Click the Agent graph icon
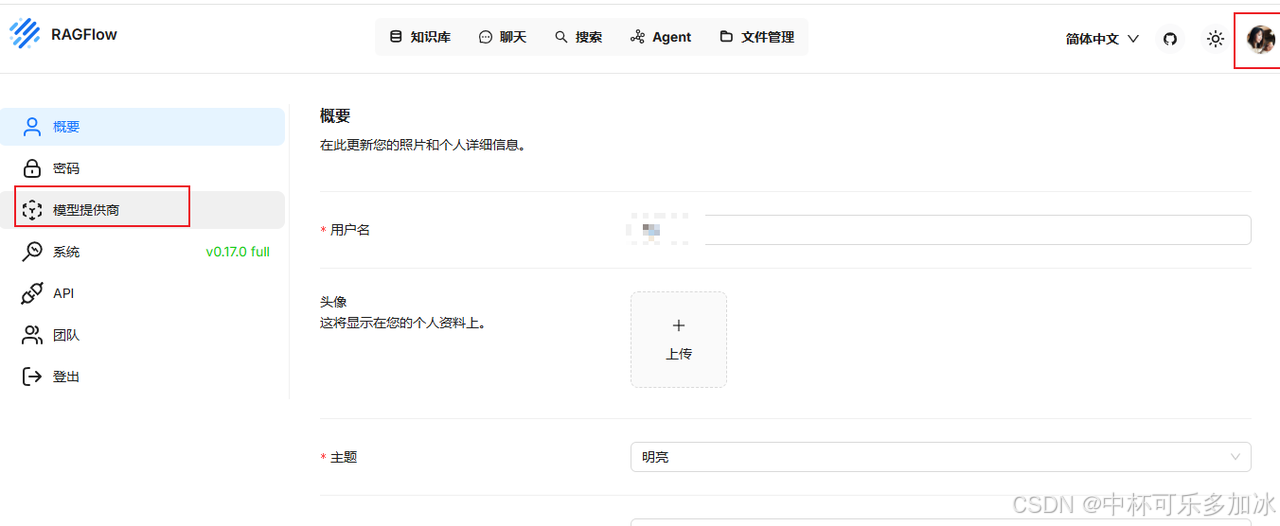The image size is (1280, 526). point(638,37)
